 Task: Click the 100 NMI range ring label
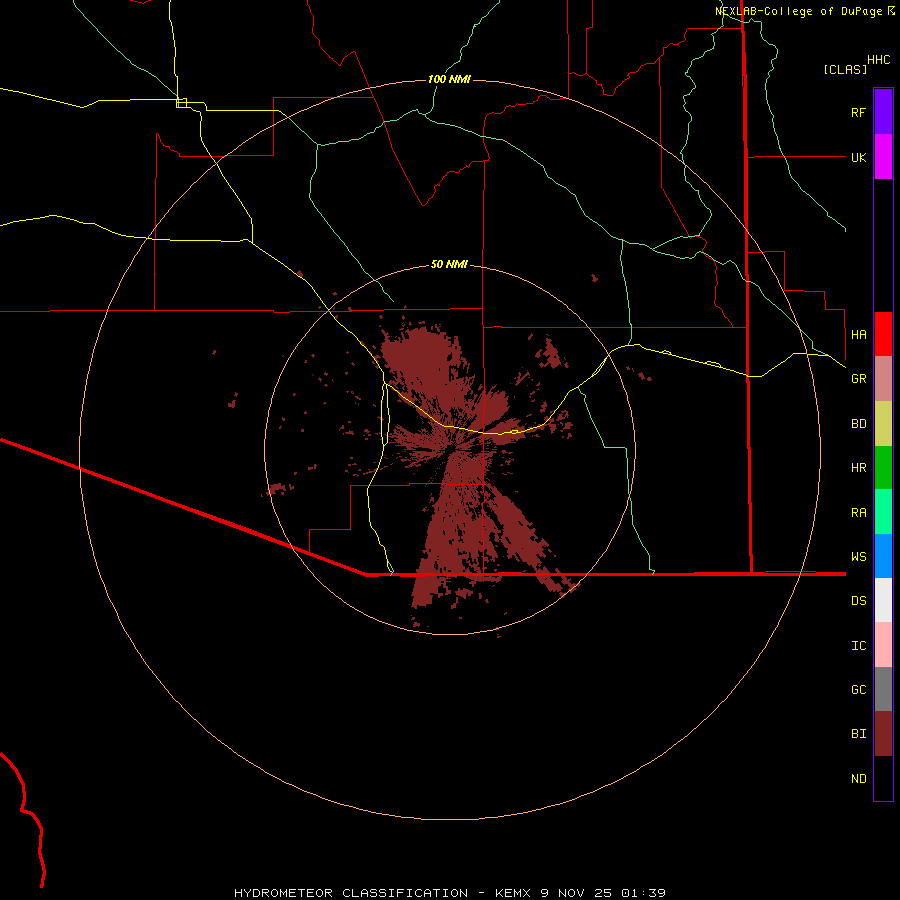point(449,79)
